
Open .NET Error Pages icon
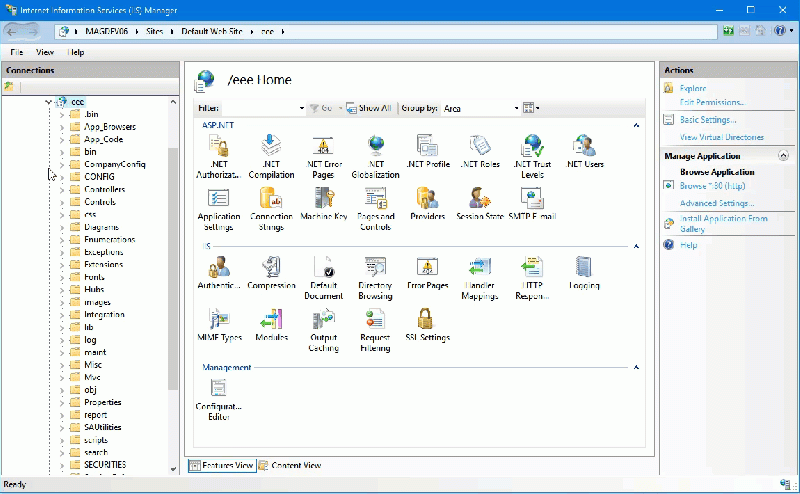323,156
